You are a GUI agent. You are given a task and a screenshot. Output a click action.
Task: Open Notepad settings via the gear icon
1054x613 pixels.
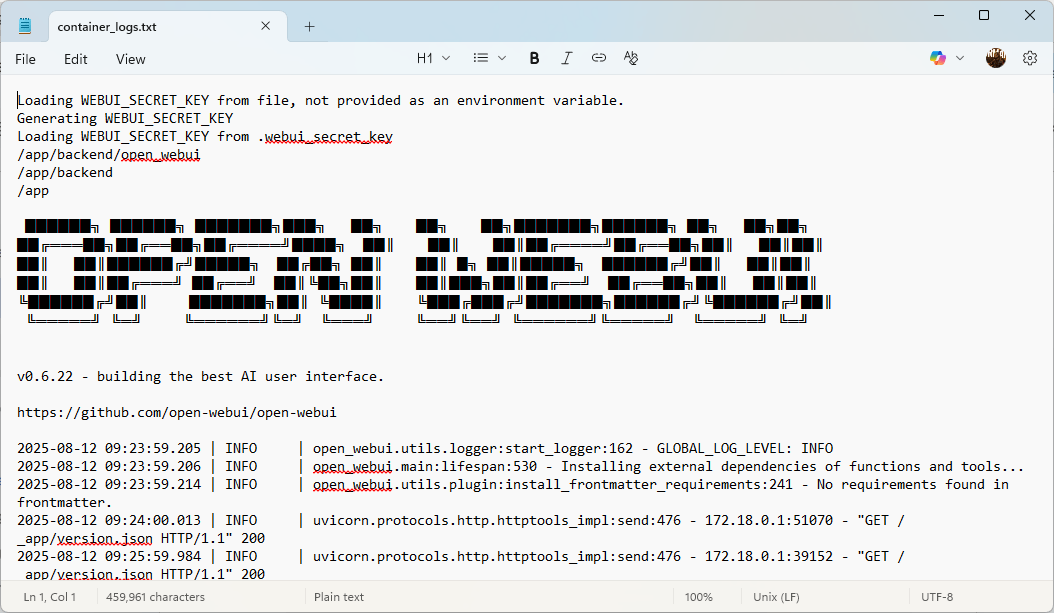pyautogui.click(x=1030, y=58)
